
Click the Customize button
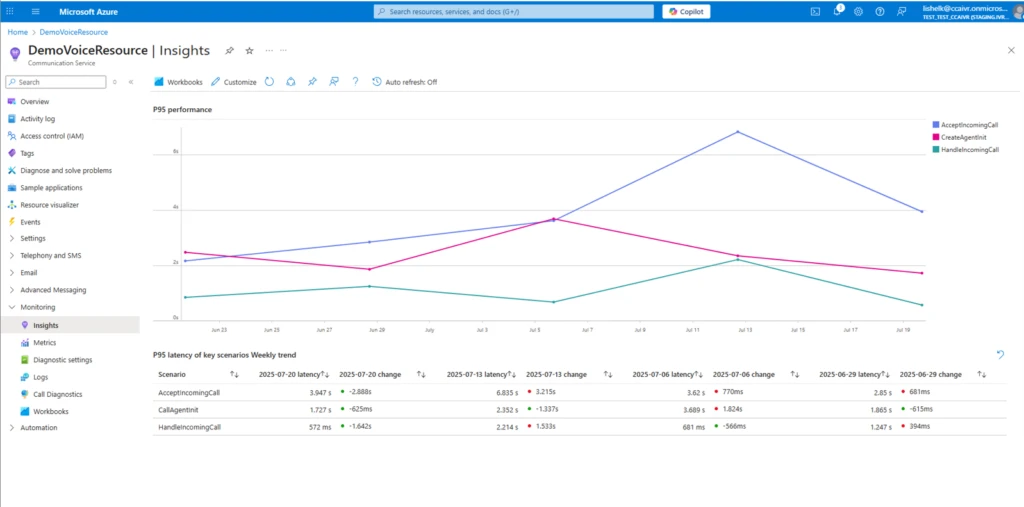pyautogui.click(x=233, y=82)
